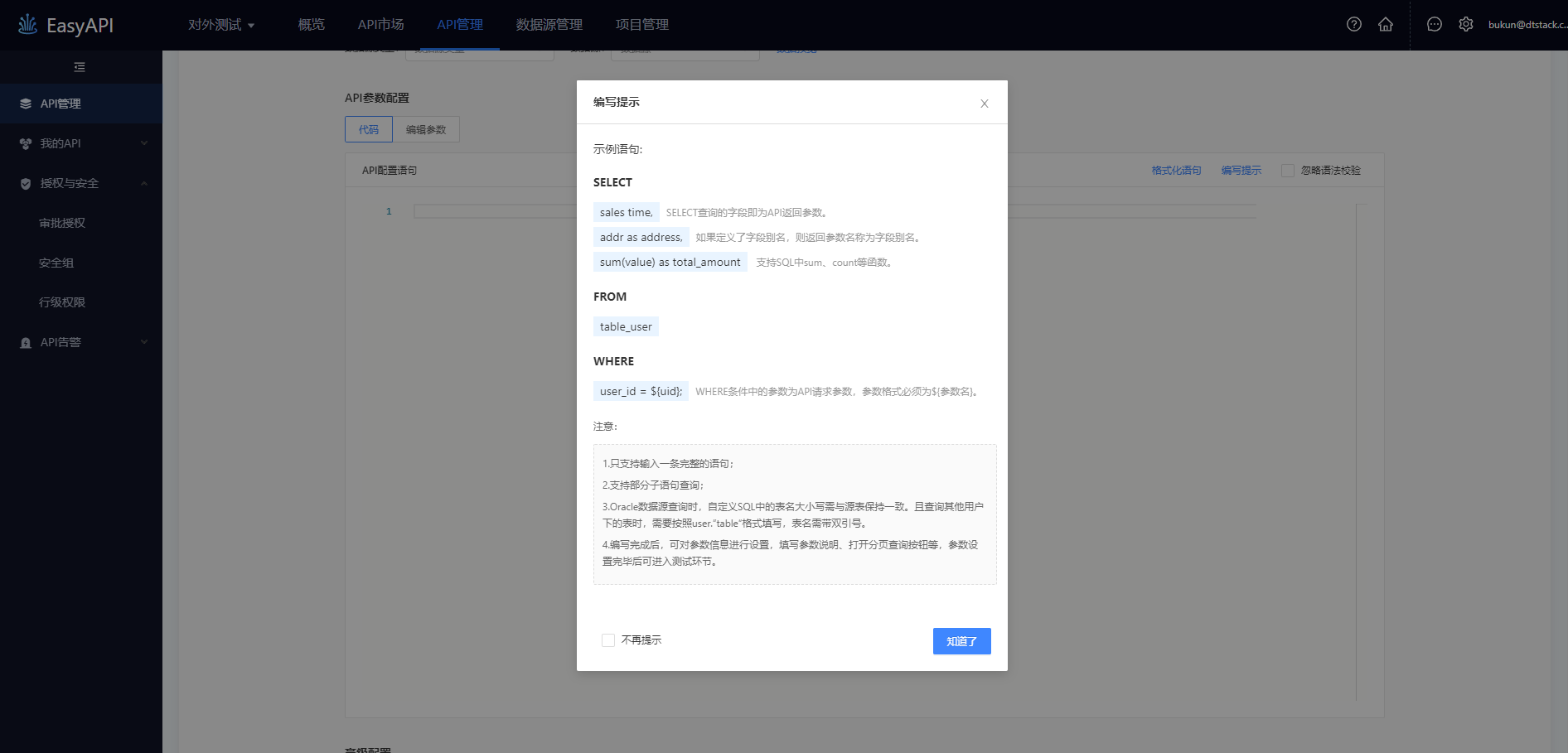1568x753 pixels.
Task: Click 'sum(value) as total_amount' snippet
Action: (x=670, y=262)
